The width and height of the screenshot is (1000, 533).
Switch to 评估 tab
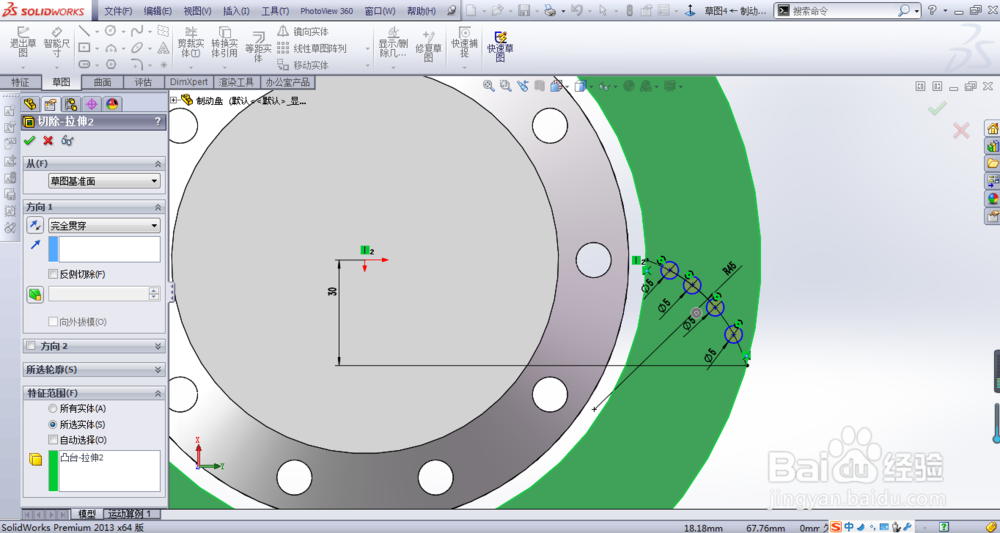pyautogui.click(x=143, y=82)
